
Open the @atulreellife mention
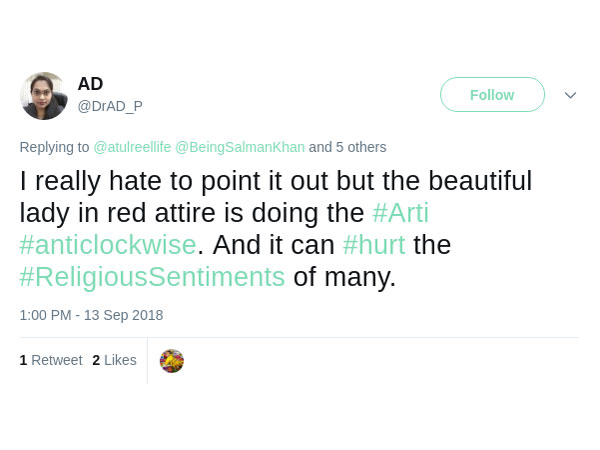pyautogui.click(x=132, y=147)
